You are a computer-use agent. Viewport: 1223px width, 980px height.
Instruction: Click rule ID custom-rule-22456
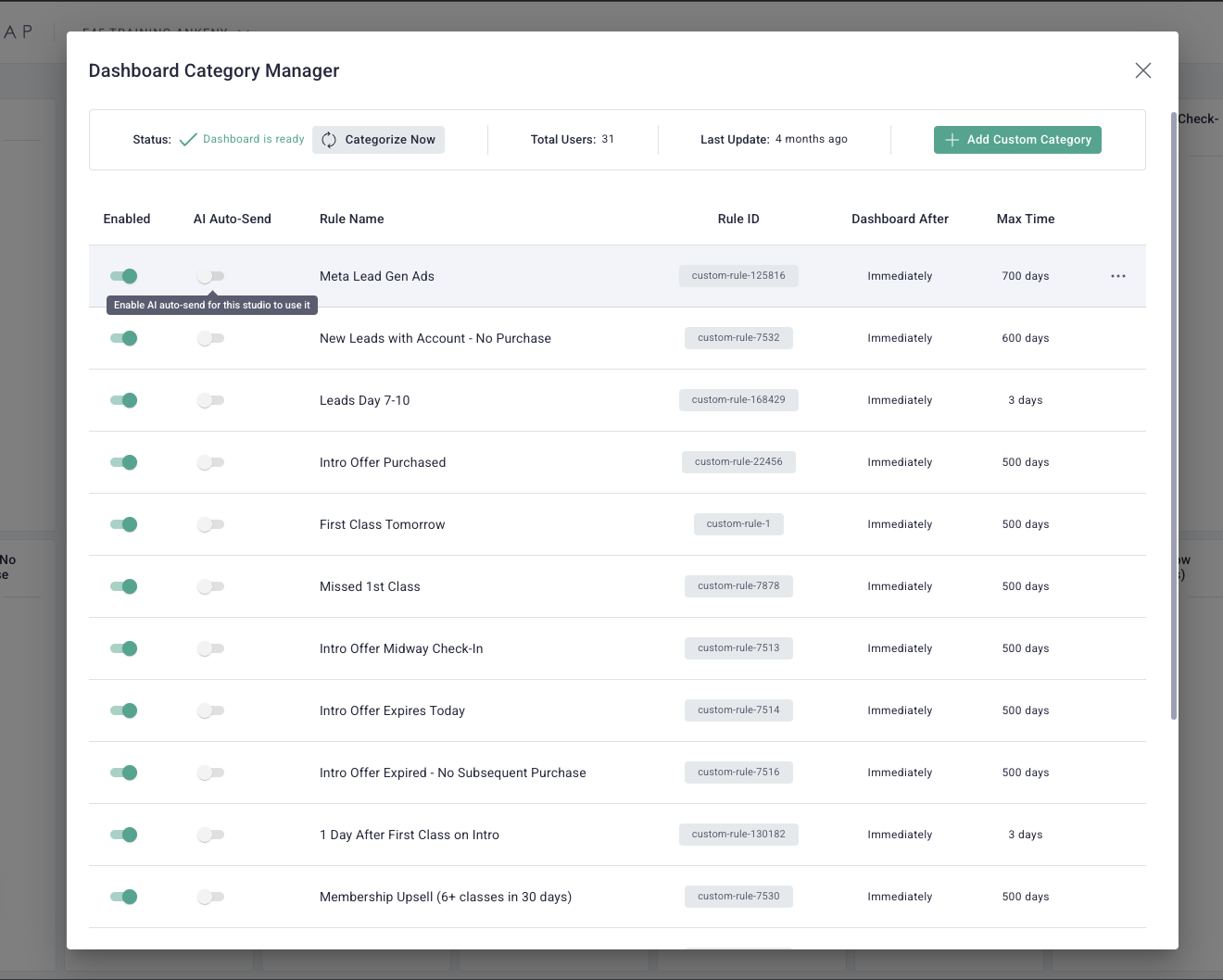coord(738,462)
